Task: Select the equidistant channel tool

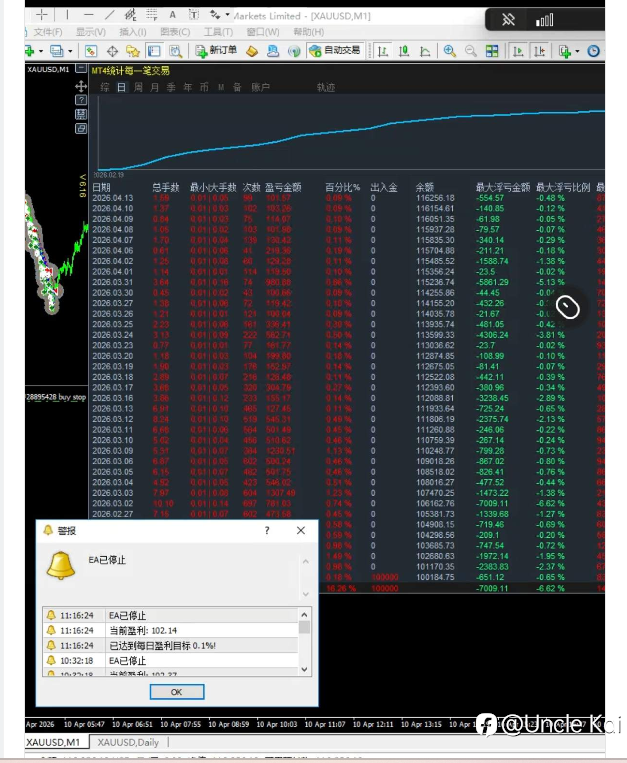Action: [130, 15]
